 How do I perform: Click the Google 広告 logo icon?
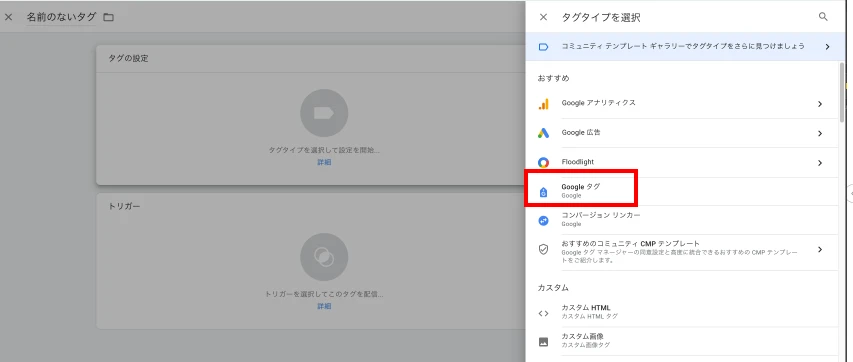click(543, 133)
